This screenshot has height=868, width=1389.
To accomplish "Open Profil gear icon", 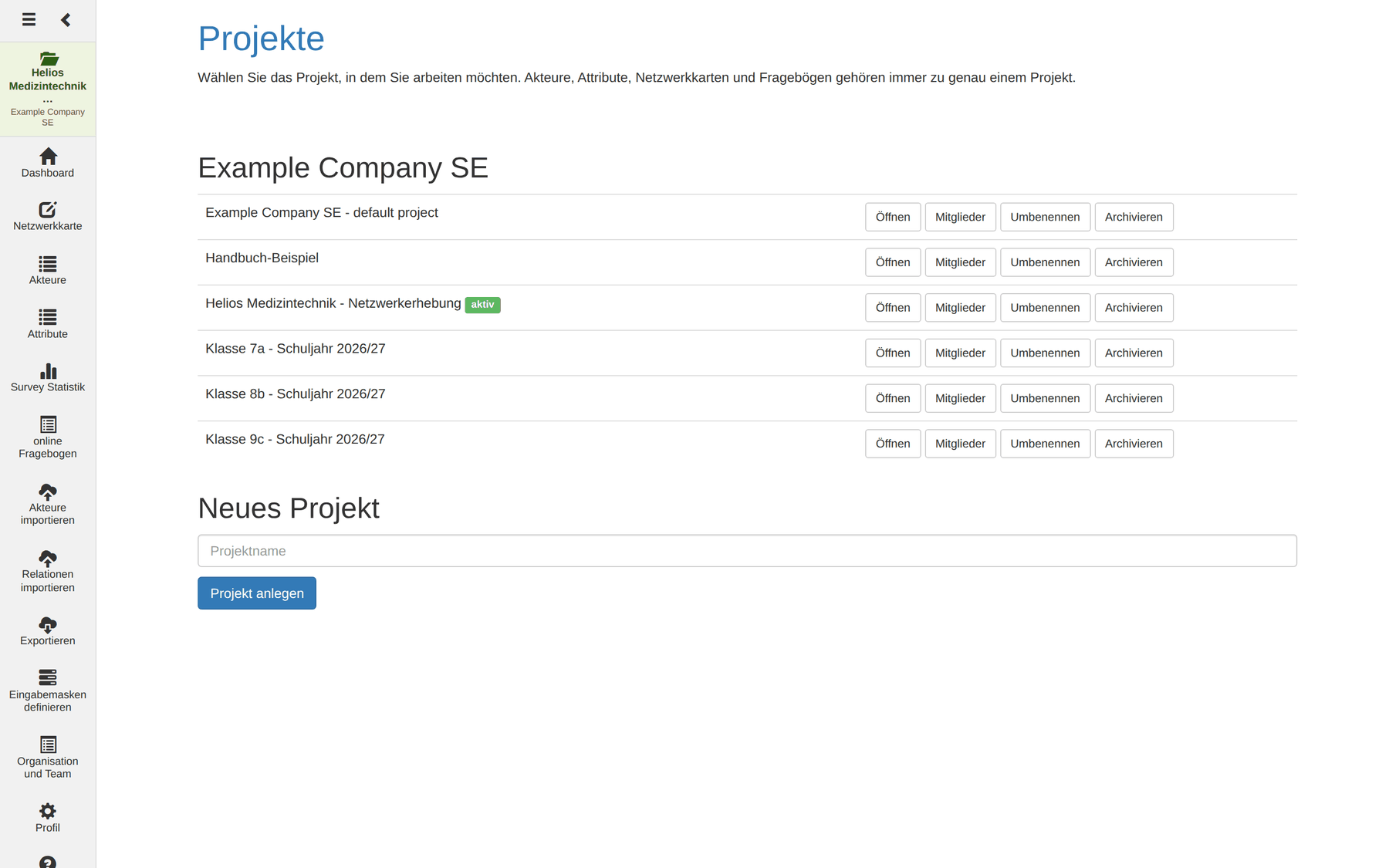I will tap(48, 811).
